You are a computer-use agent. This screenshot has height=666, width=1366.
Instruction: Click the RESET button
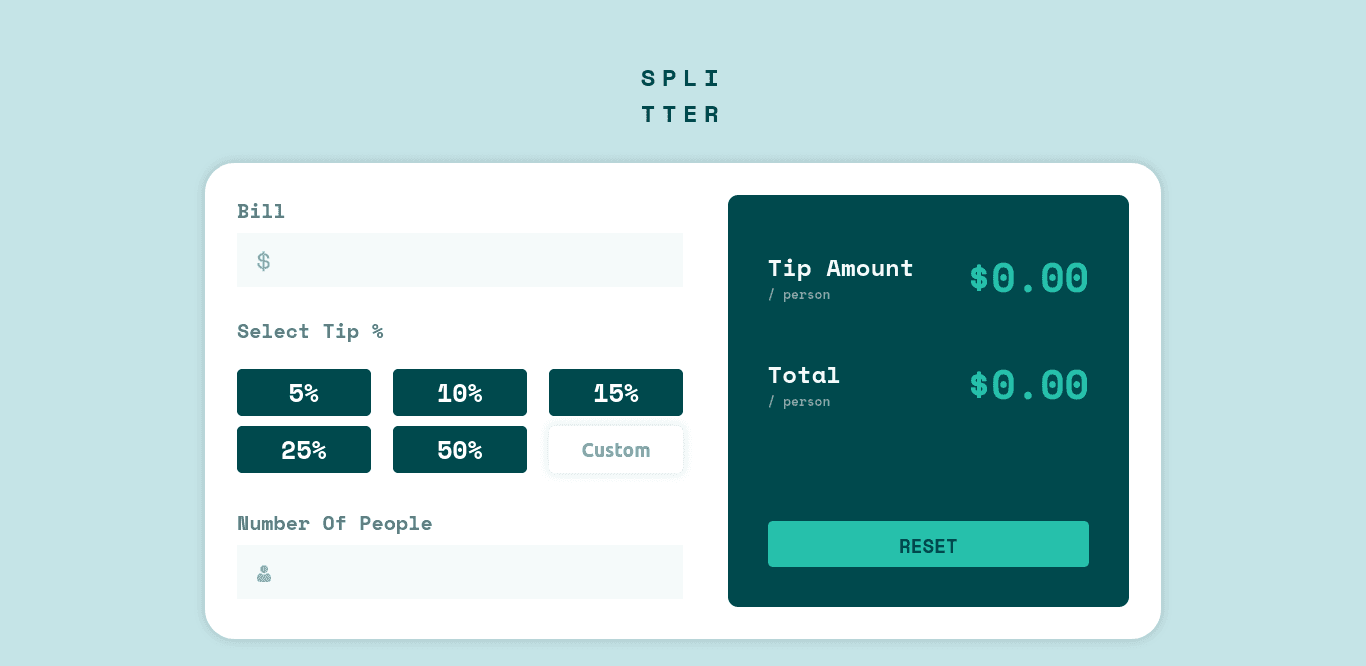928,544
